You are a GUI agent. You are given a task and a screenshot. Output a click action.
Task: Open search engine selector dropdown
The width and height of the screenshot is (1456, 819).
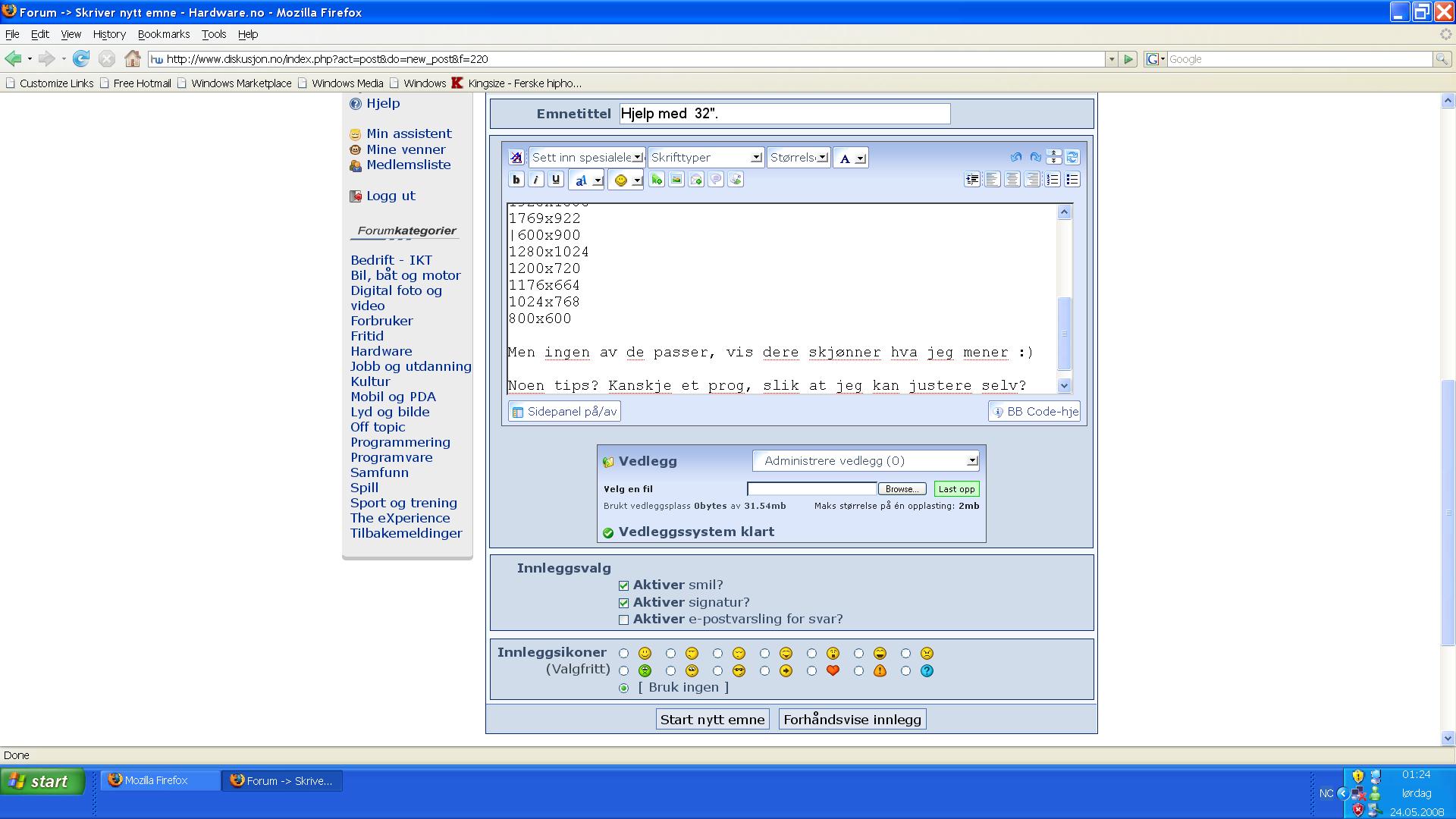click(1156, 59)
